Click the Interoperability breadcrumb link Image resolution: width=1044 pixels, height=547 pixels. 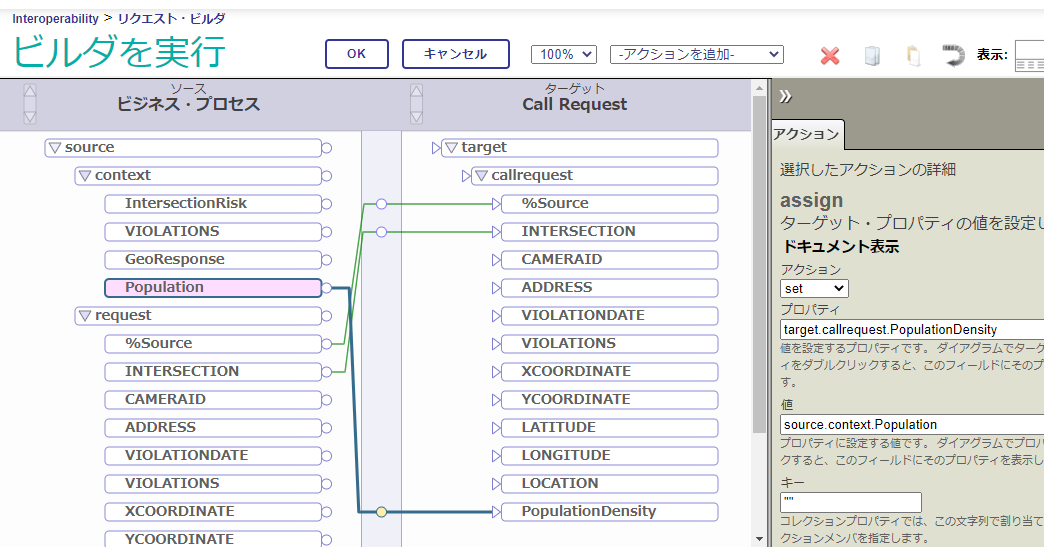[55, 19]
